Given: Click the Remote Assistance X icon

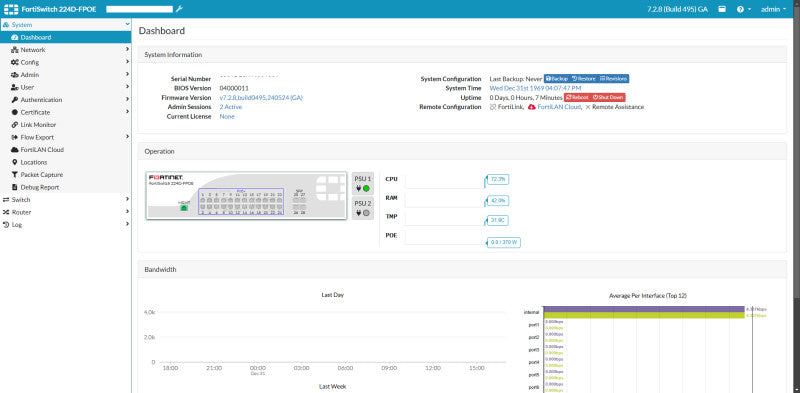Looking at the screenshot, I should coord(588,107).
